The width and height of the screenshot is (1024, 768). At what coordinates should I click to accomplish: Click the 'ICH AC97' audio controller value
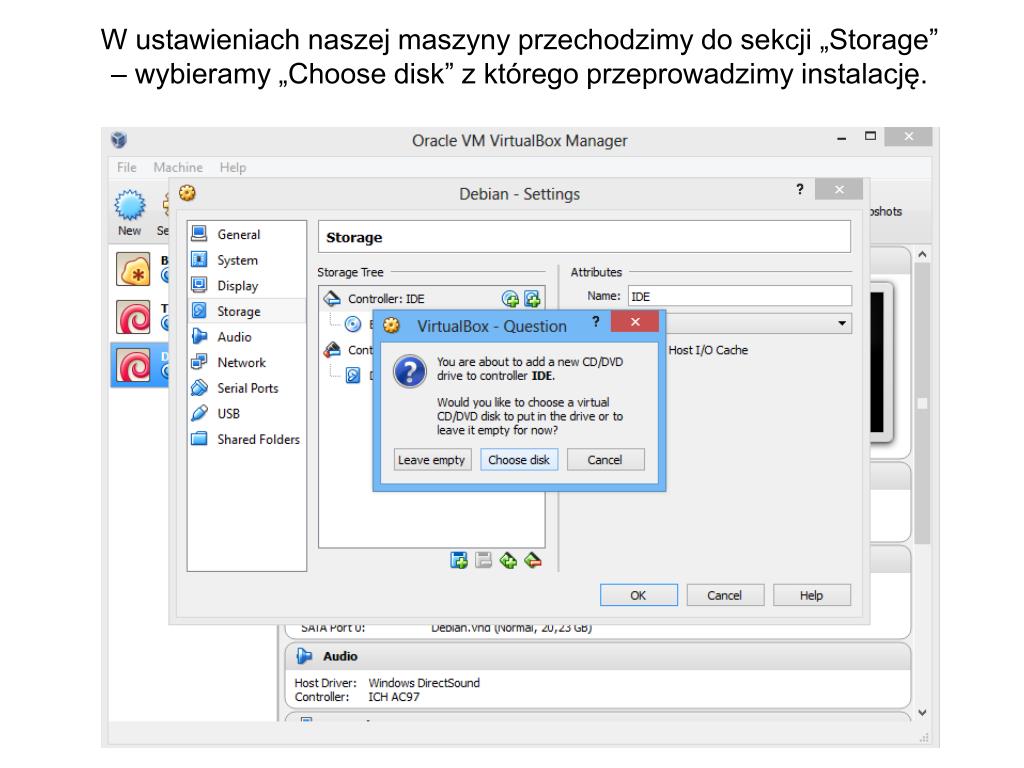point(393,697)
